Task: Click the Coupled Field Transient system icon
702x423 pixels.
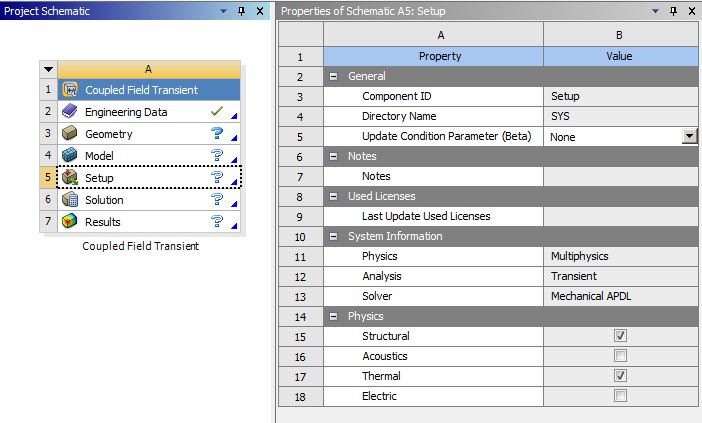Action: coord(70,90)
